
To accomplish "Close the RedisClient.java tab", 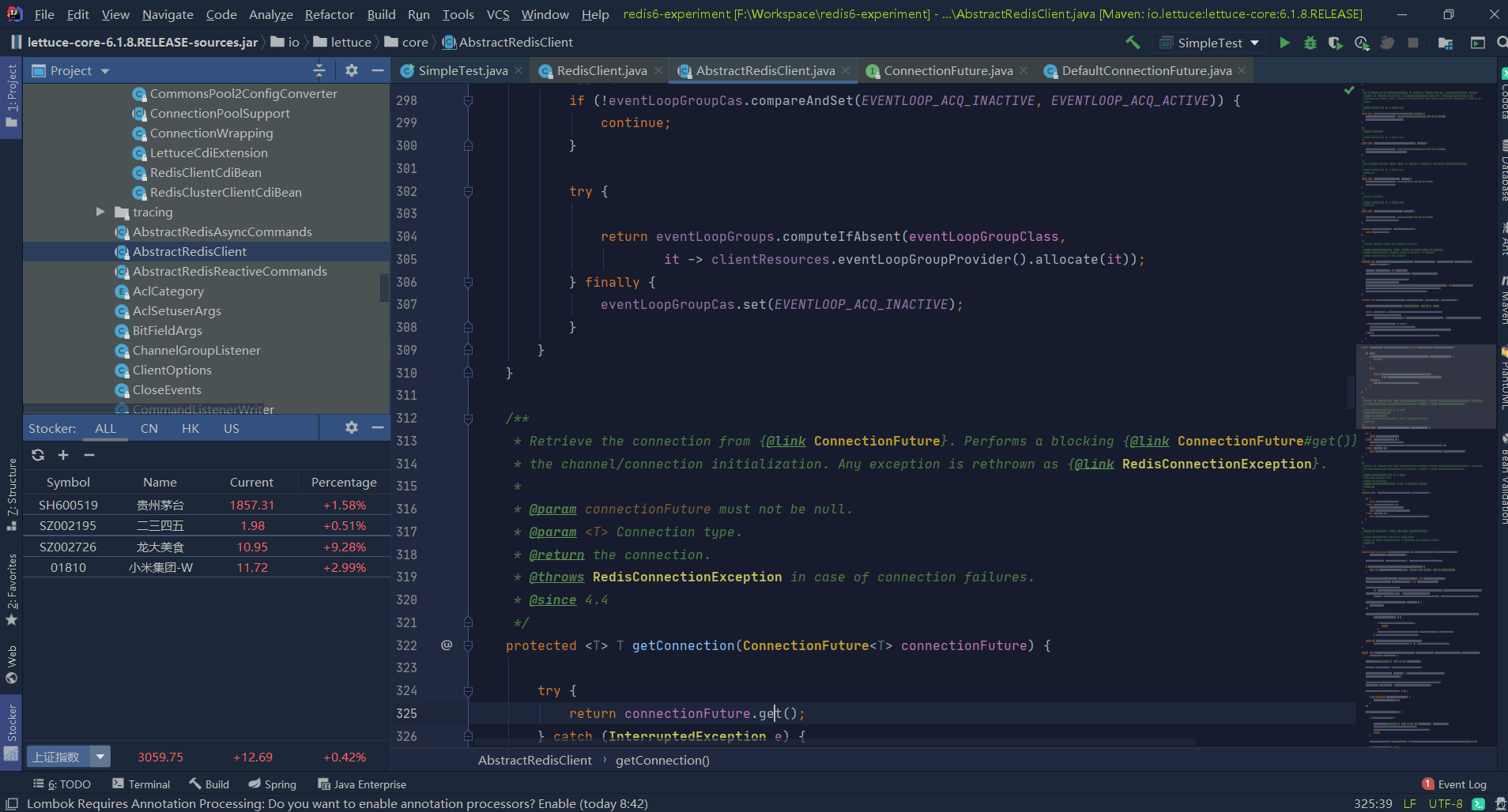I will [x=658, y=70].
